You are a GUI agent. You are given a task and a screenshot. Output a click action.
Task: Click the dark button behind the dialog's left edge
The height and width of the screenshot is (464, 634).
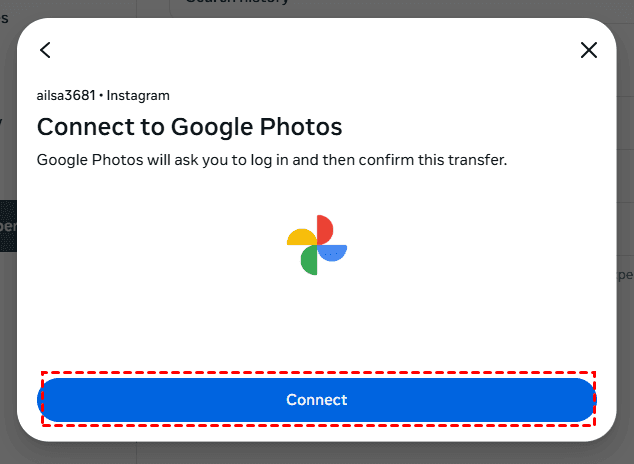tap(7, 225)
